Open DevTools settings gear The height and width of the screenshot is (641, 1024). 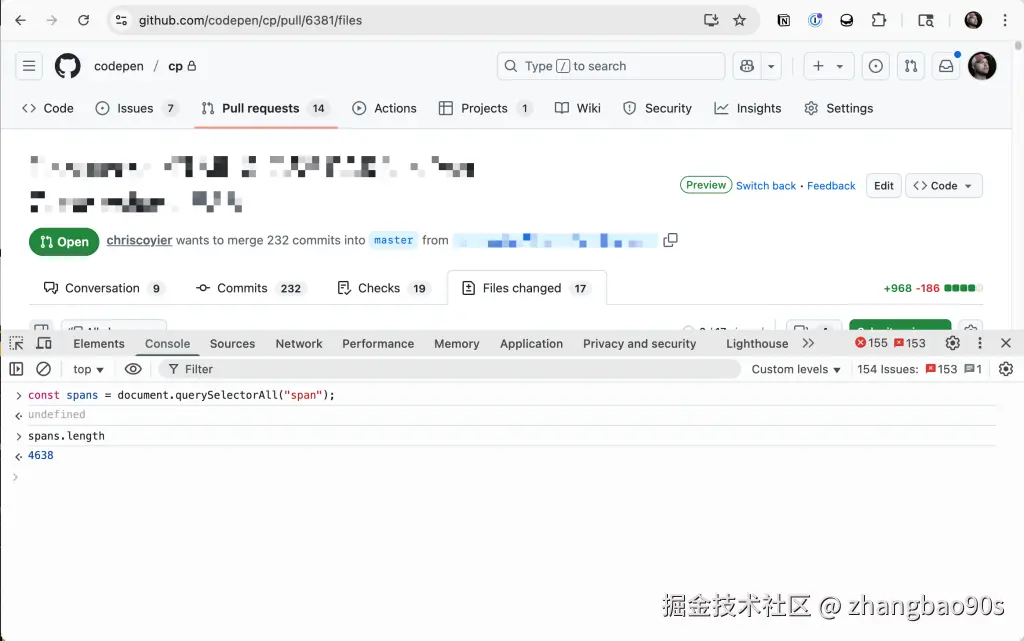952,343
